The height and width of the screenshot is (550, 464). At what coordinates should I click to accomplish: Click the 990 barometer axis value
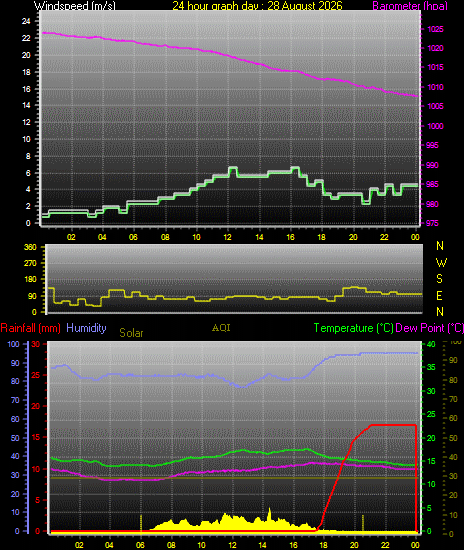click(x=432, y=165)
